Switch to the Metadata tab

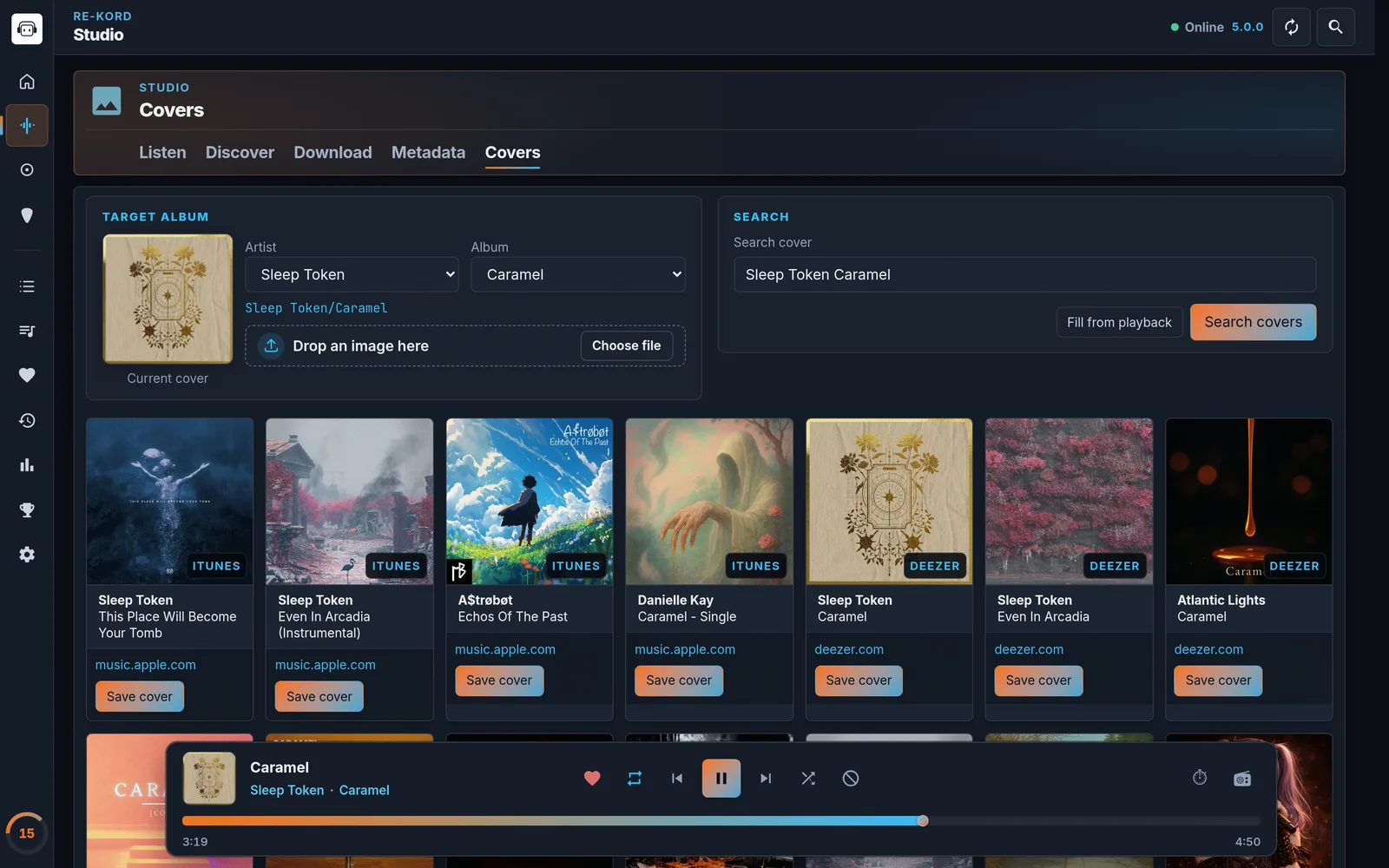pyautogui.click(x=428, y=152)
